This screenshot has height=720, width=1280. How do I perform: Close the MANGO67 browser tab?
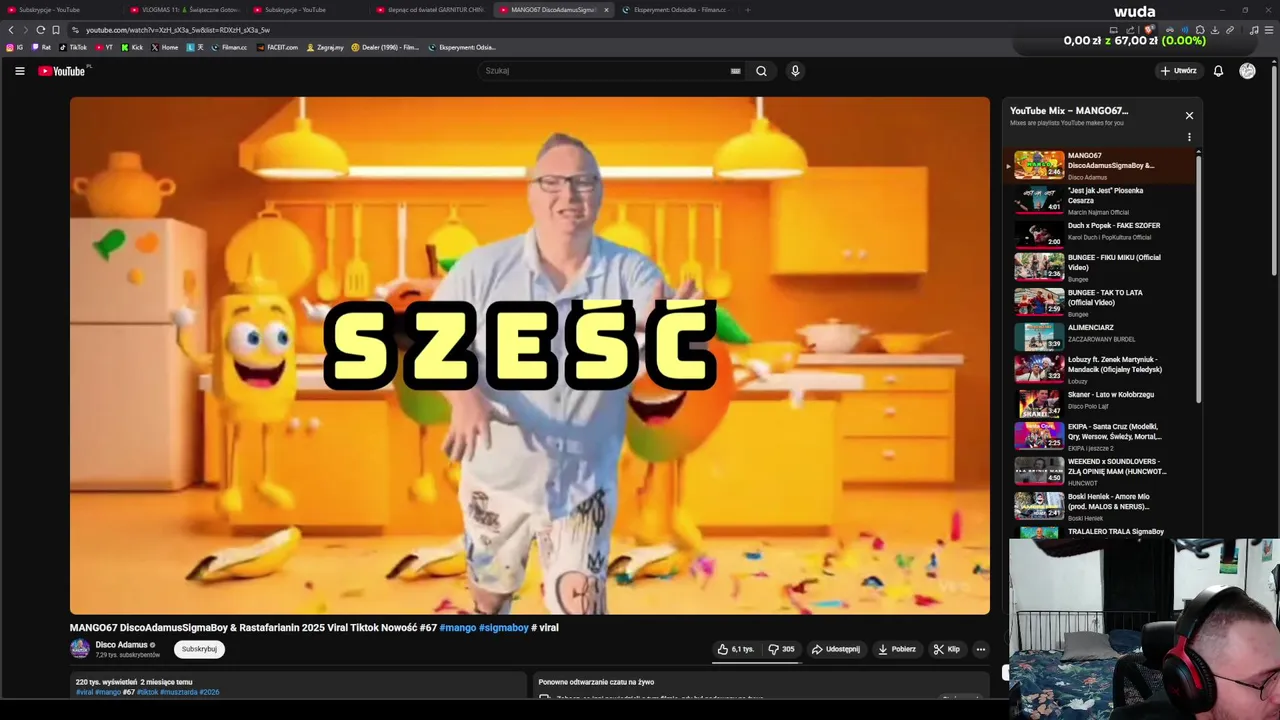[x=606, y=10]
